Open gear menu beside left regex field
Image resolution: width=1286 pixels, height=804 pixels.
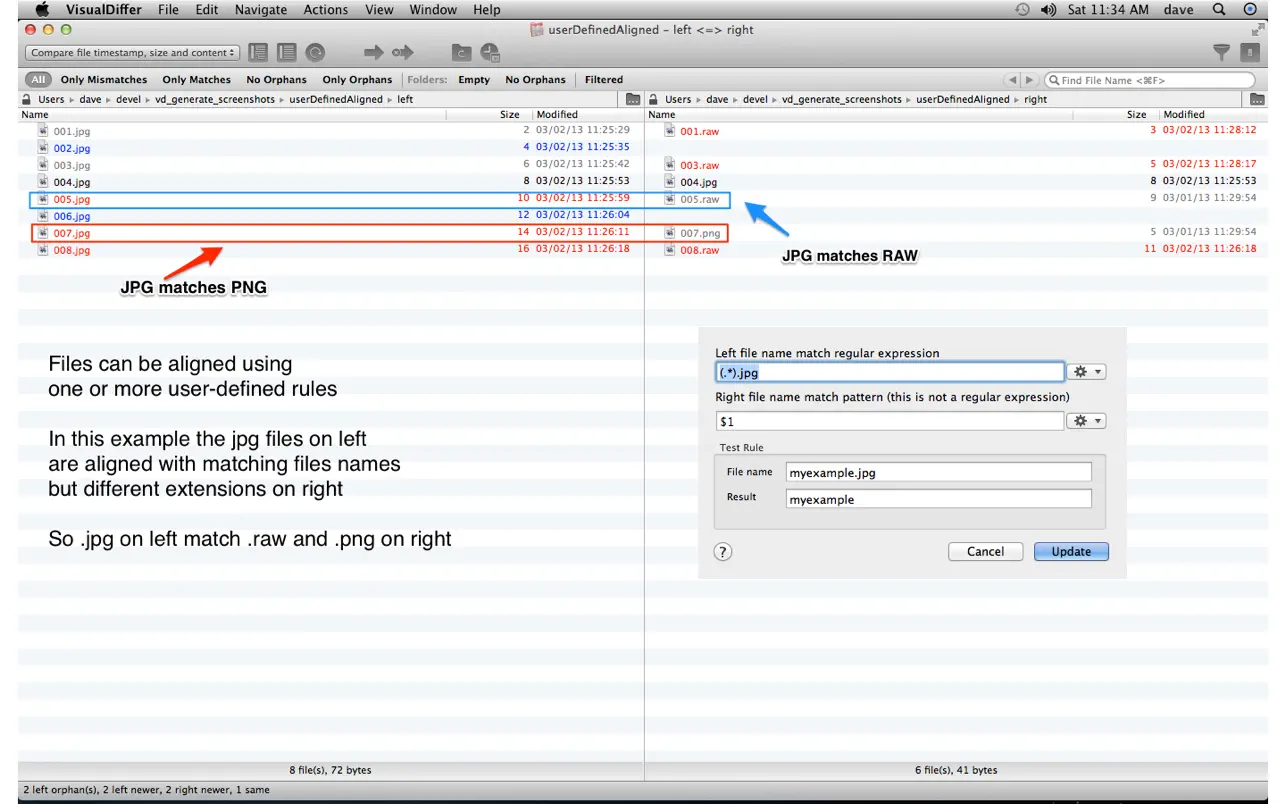pyautogui.click(x=1086, y=372)
